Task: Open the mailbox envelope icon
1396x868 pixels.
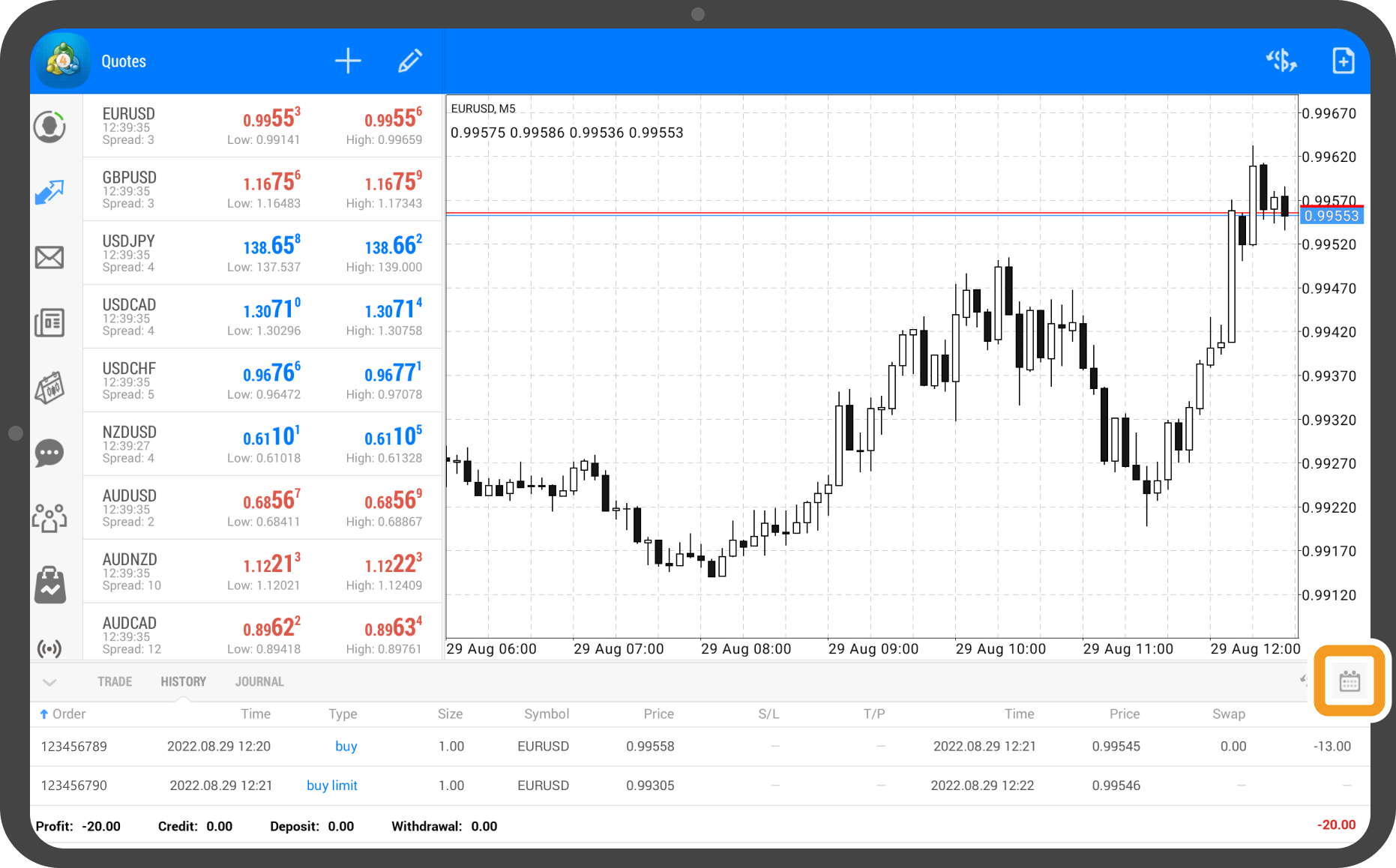Action: (49, 257)
